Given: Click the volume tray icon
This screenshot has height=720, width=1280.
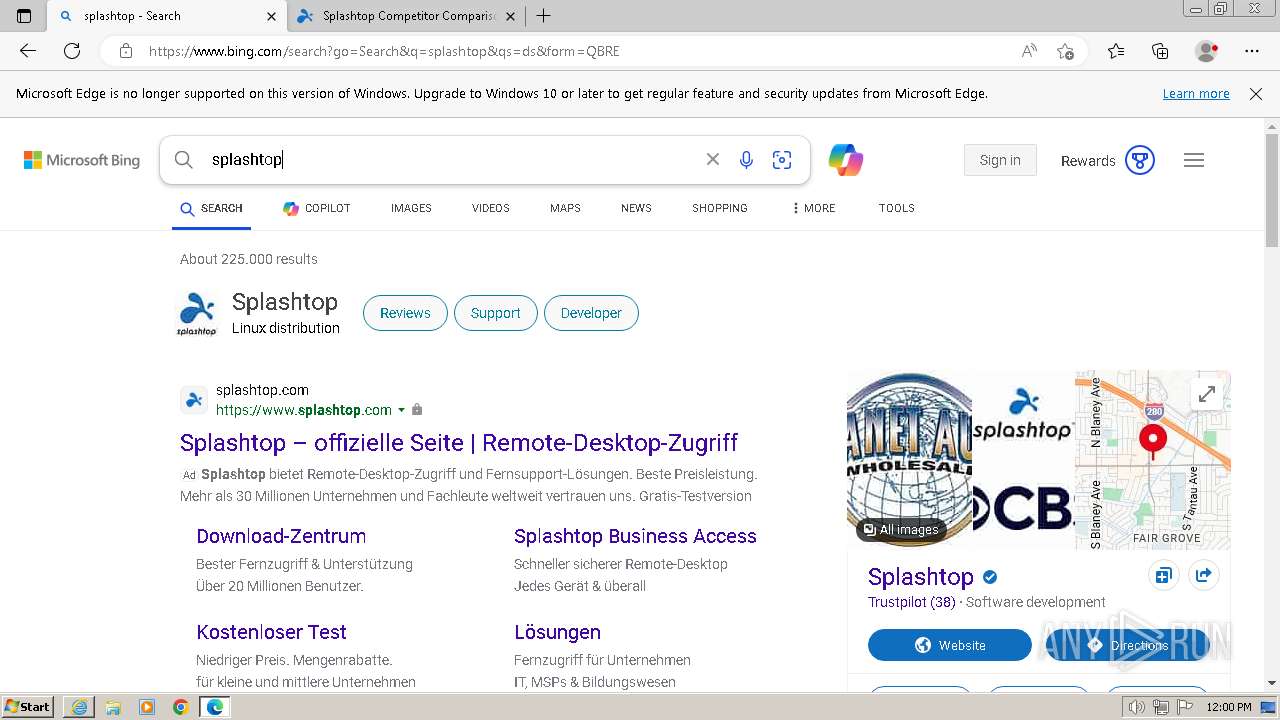Looking at the screenshot, I should click(x=1137, y=707).
